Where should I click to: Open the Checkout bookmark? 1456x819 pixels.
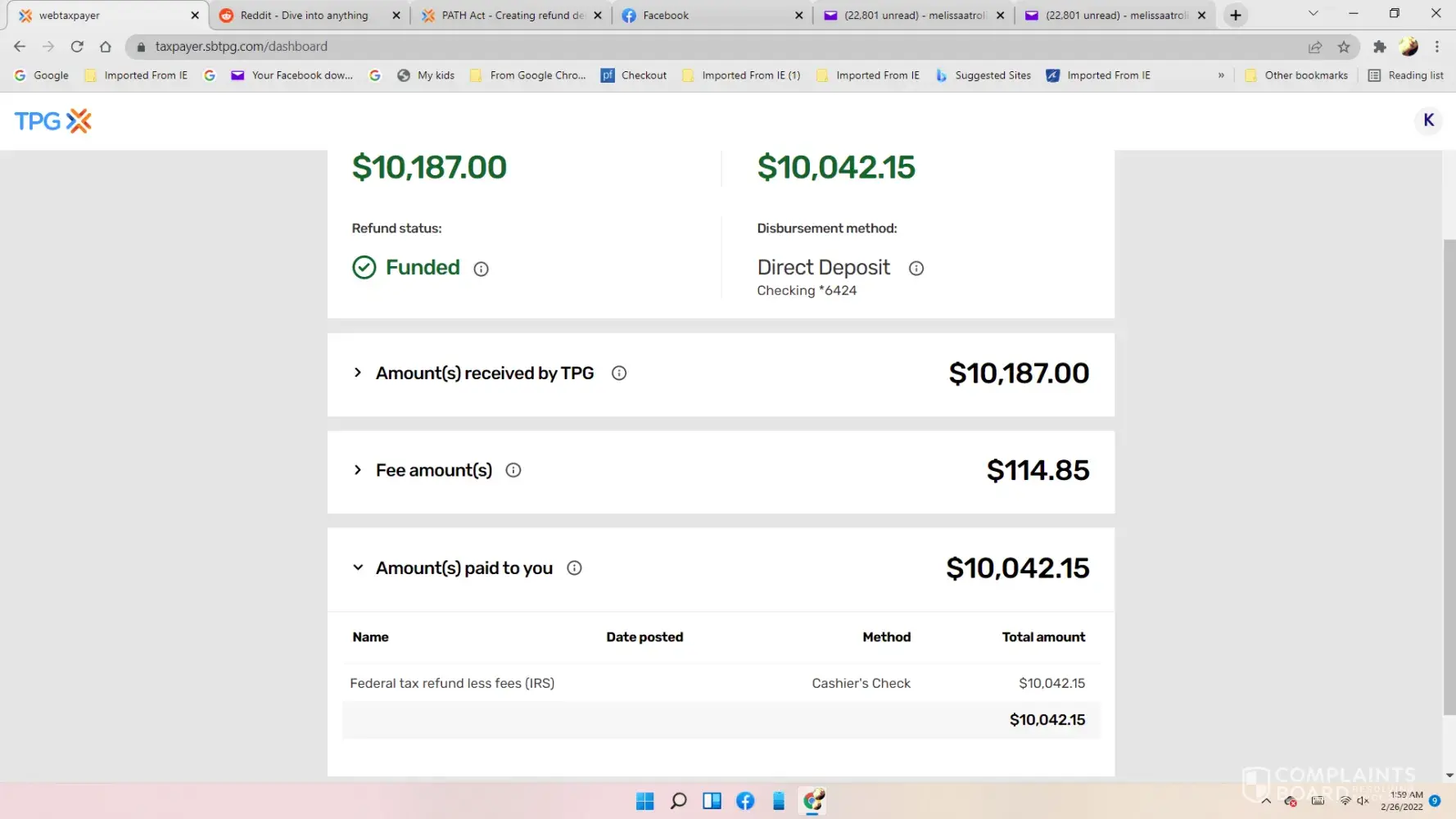pyautogui.click(x=635, y=75)
